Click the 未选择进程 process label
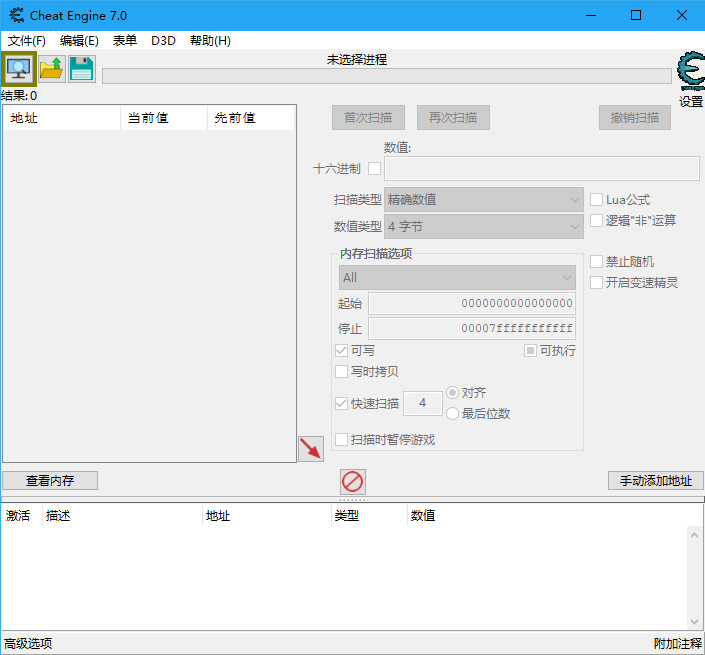The height and width of the screenshot is (655, 705). coord(357,60)
